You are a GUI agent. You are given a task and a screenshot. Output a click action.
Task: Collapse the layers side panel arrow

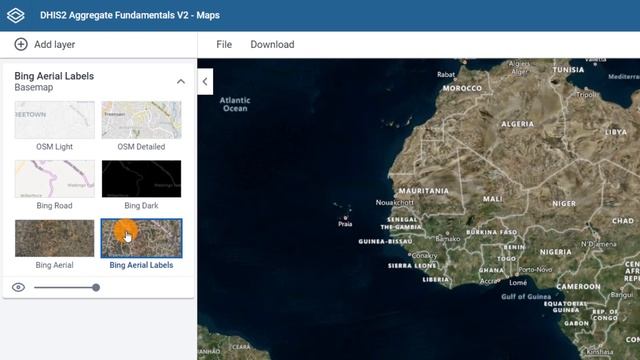coord(205,82)
